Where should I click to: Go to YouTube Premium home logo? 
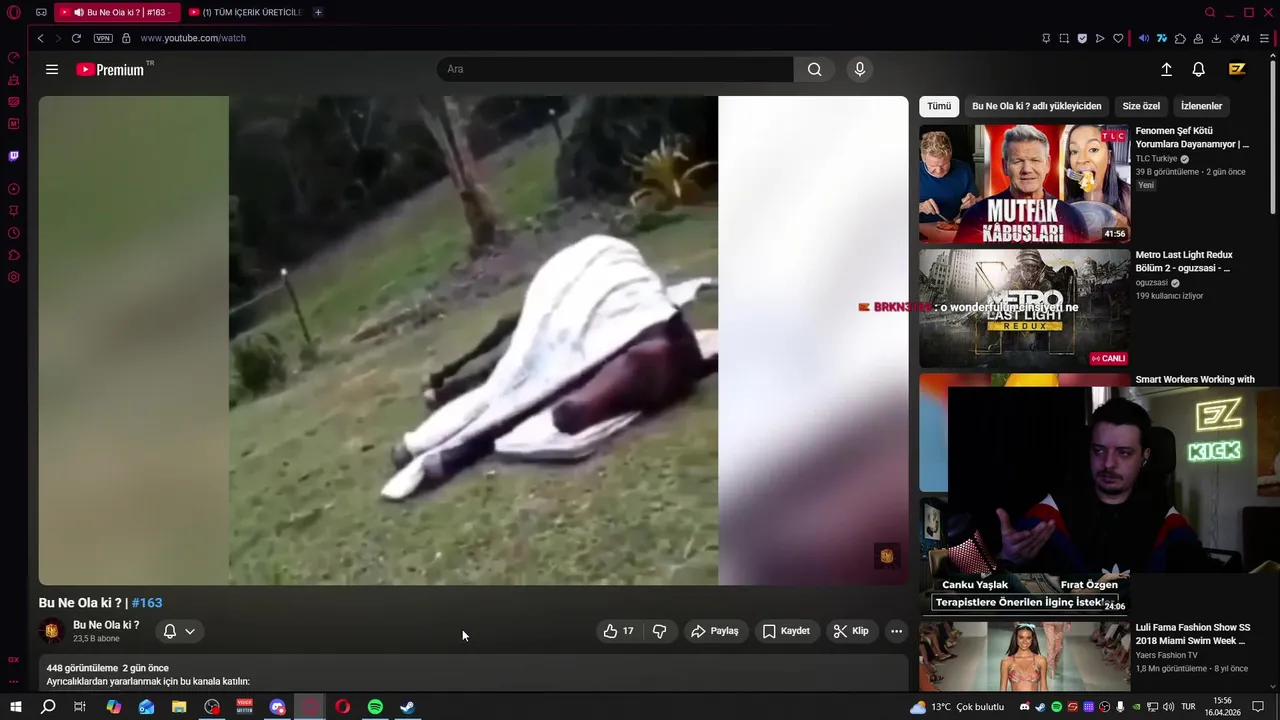(111, 69)
